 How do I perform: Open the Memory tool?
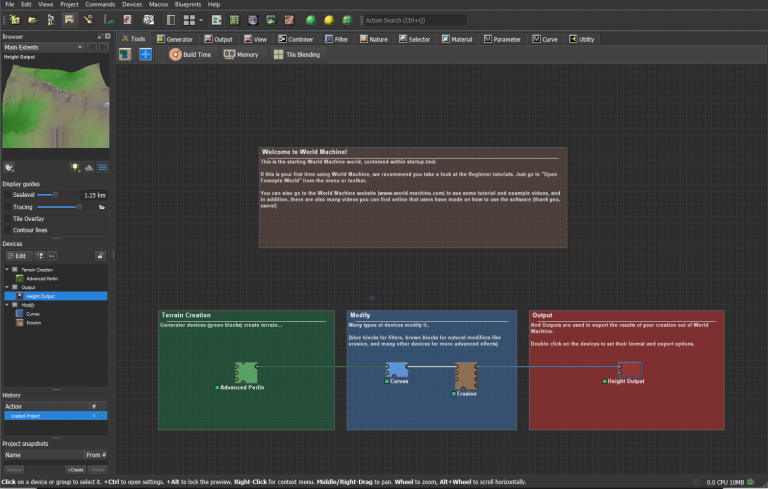[x=241, y=55]
